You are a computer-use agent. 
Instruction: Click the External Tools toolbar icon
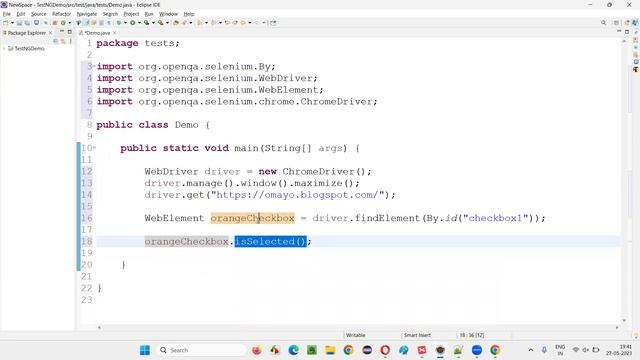pyautogui.click(x=160, y=23)
